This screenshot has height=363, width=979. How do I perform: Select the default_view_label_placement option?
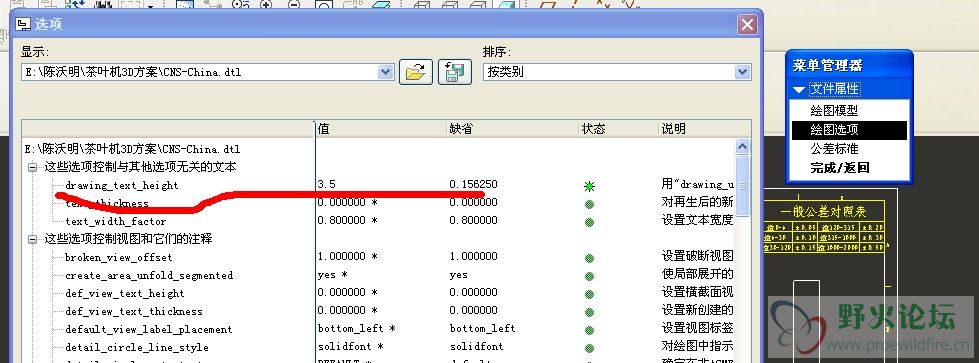pyautogui.click(x=149, y=329)
